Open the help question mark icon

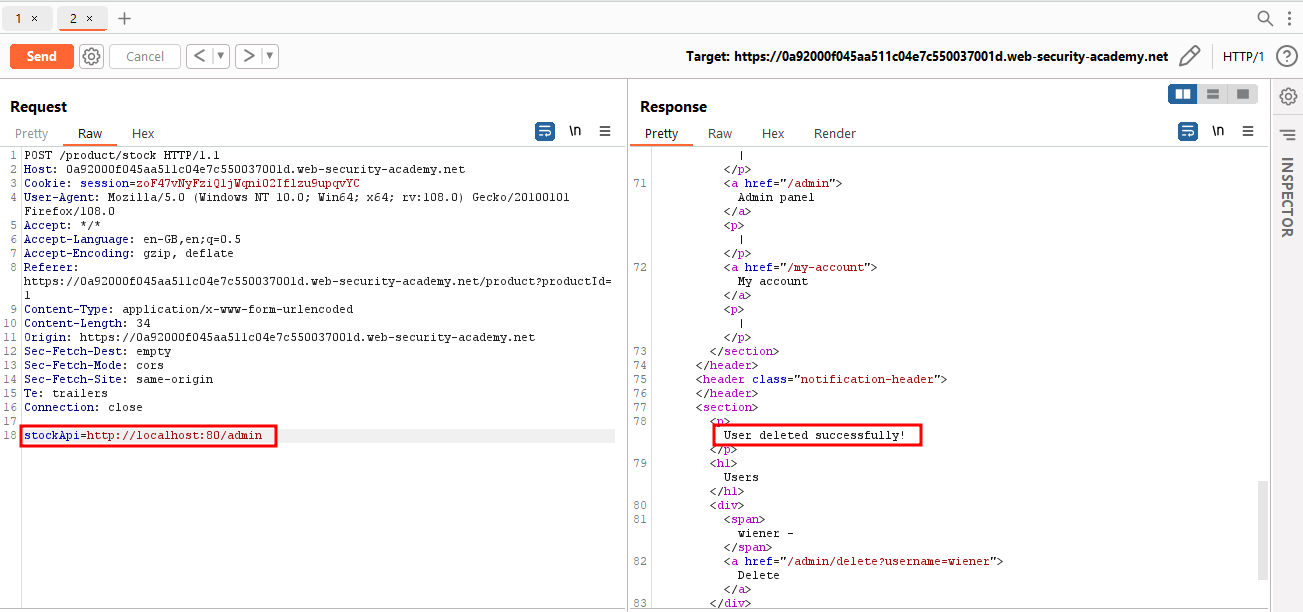1287,57
